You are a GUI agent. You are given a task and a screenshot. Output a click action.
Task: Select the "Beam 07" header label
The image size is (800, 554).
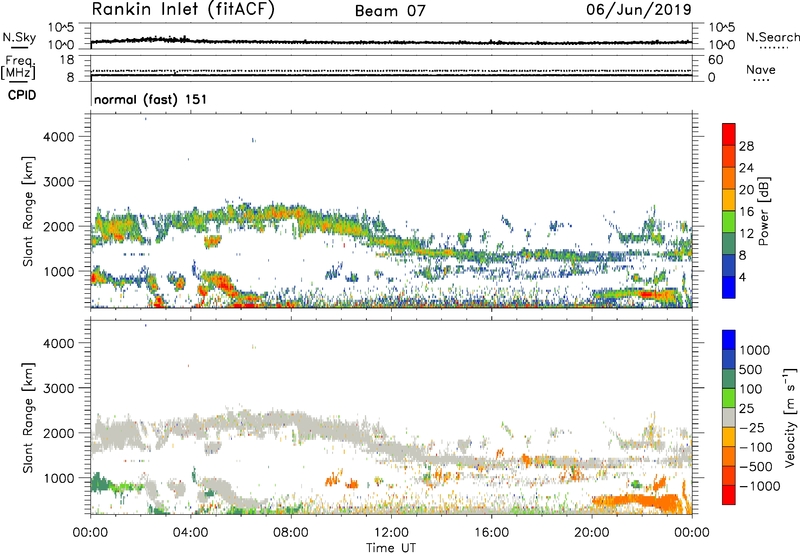[390, 11]
